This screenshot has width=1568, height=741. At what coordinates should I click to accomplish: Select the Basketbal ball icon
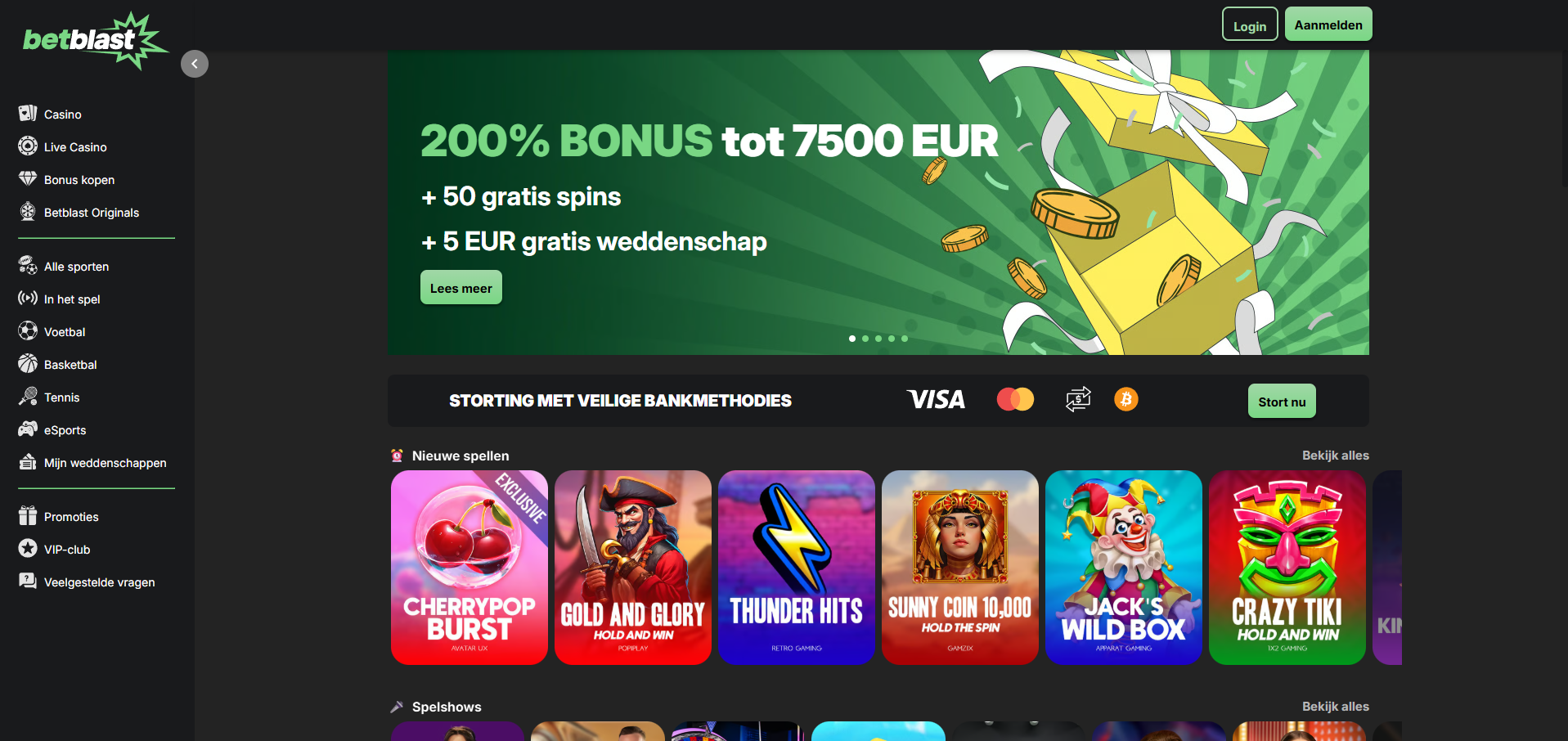(x=28, y=363)
